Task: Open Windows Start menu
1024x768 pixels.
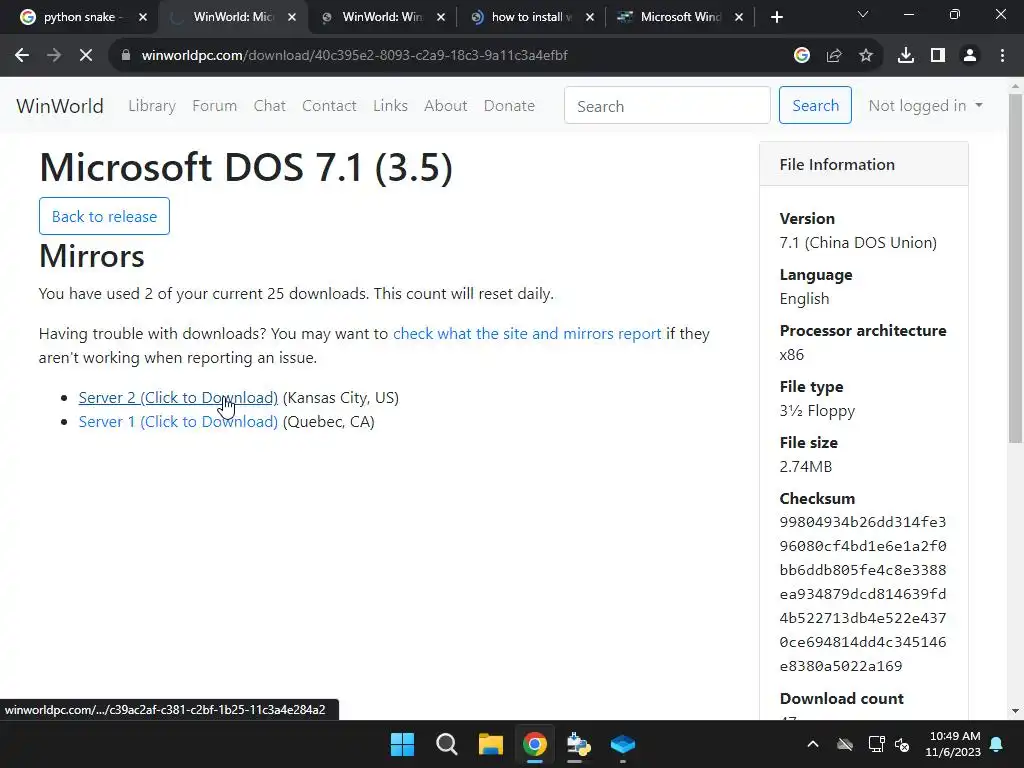Action: click(402, 744)
